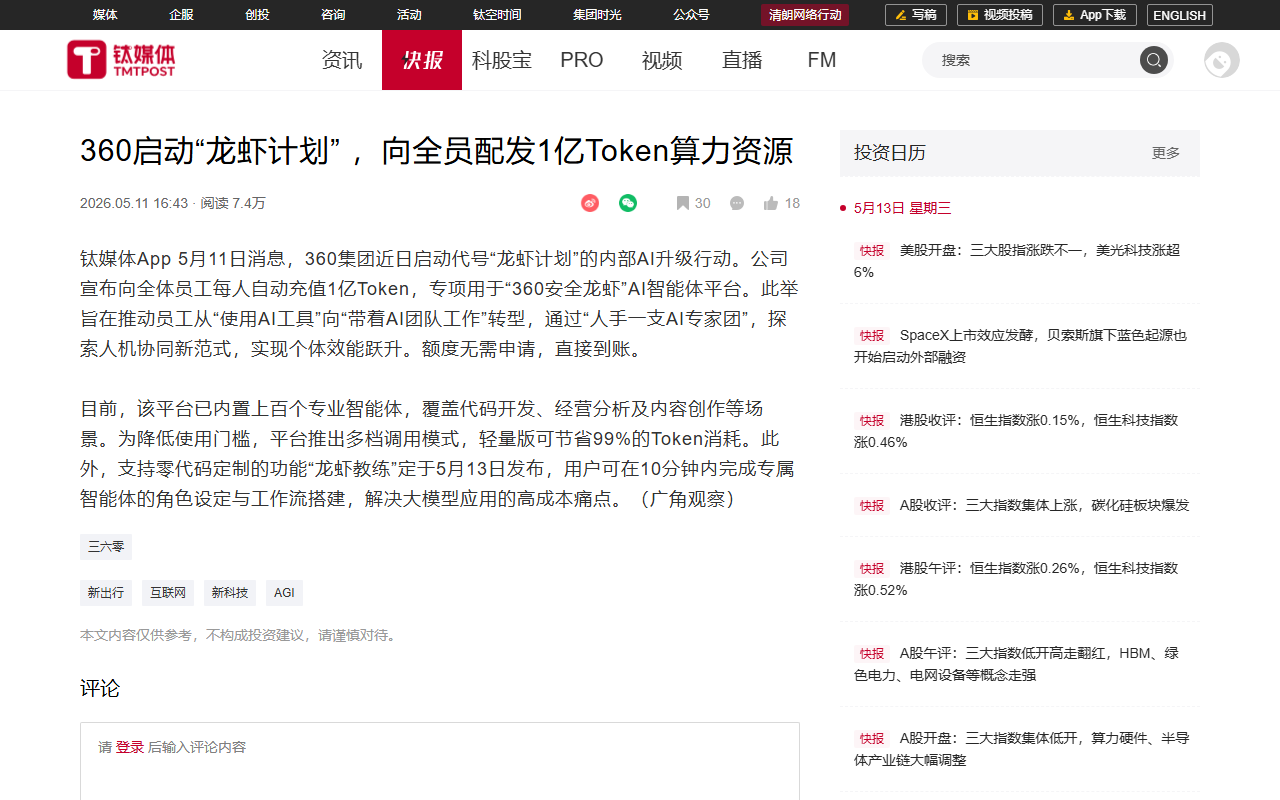Open 活动 in the top bar

click(x=409, y=15)
